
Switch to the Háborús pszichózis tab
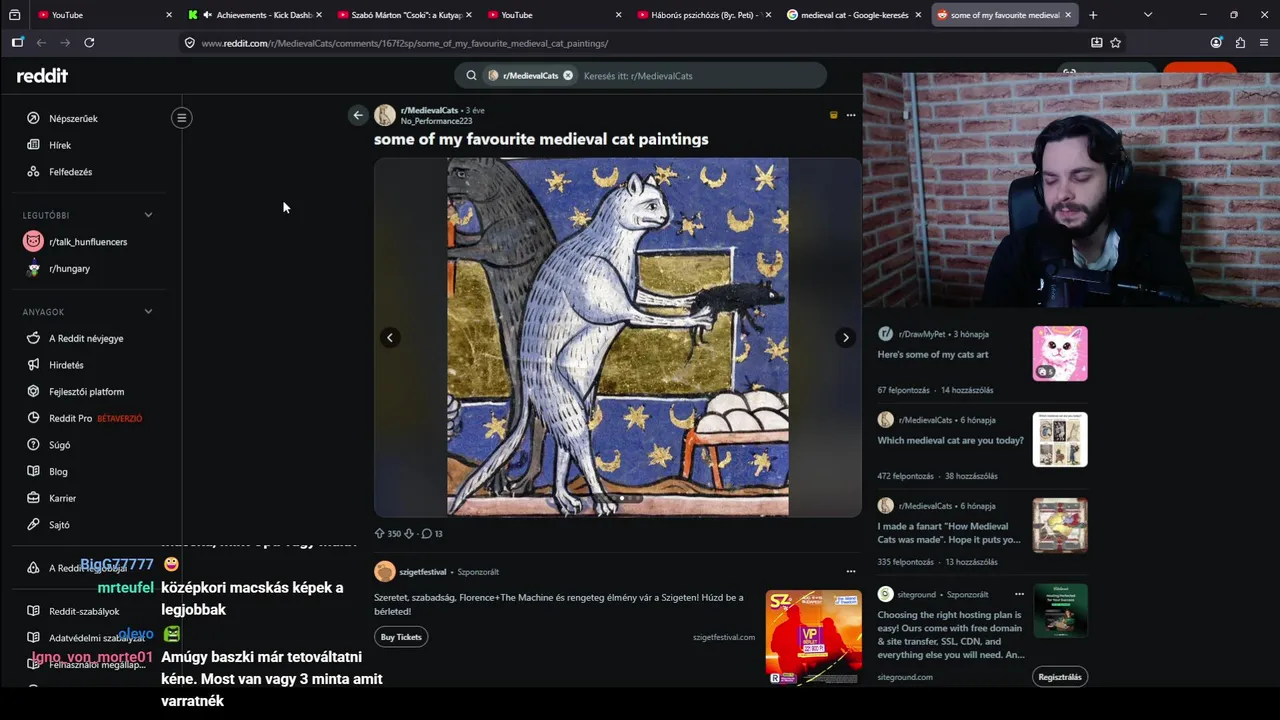(704, 15)
